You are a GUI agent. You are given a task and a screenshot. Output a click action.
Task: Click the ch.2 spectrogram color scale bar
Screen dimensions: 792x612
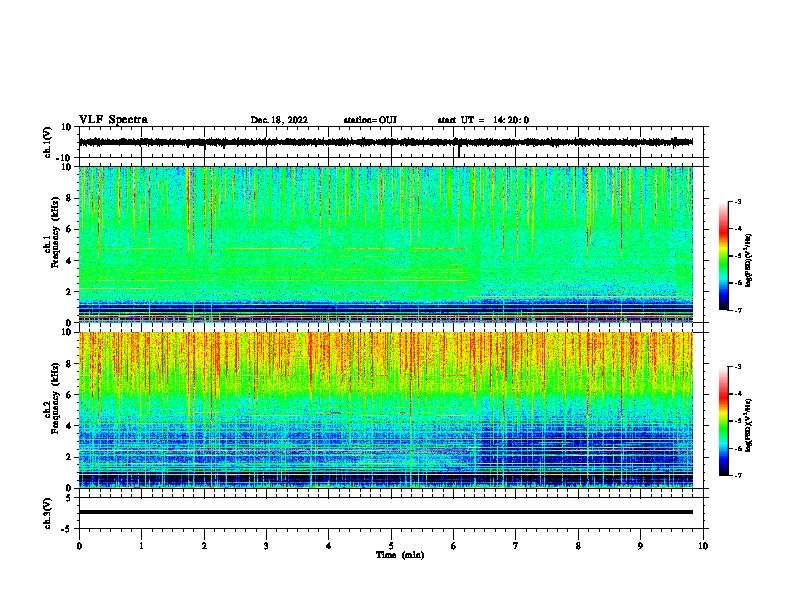[x=724, y=421]
